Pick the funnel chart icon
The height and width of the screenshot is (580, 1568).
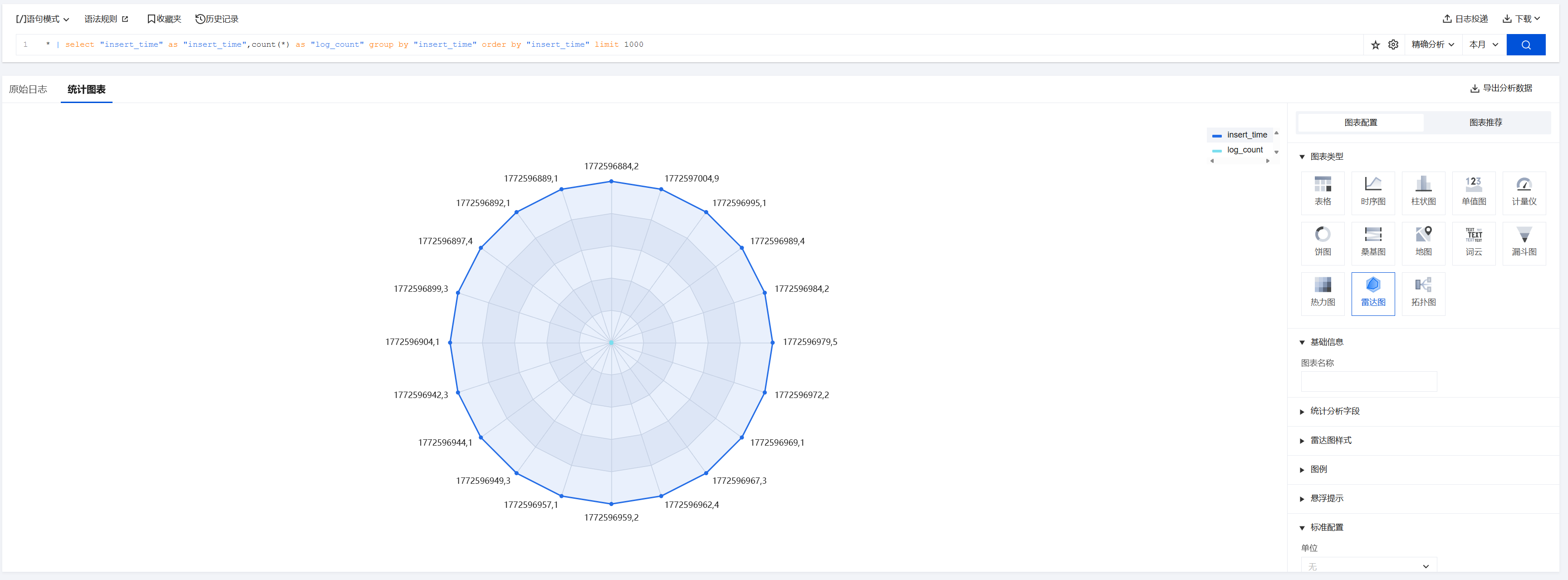click(1524, 243)
